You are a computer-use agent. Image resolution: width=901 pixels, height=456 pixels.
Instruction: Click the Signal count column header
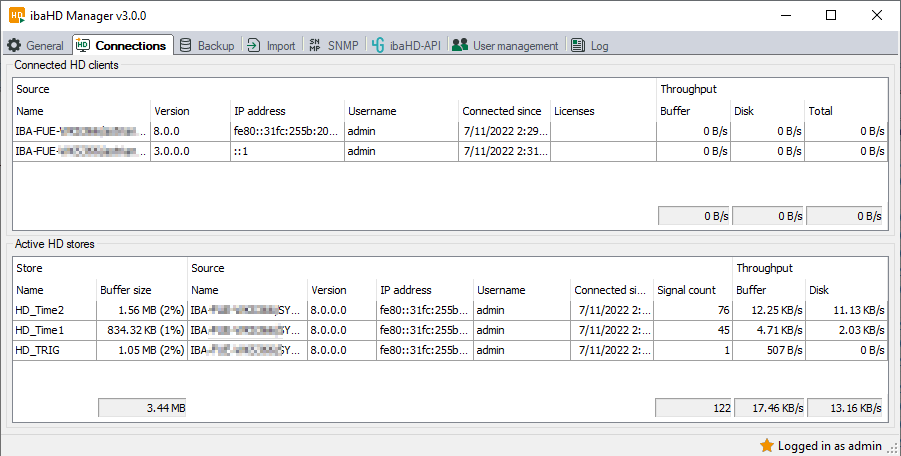coord(686,290)
